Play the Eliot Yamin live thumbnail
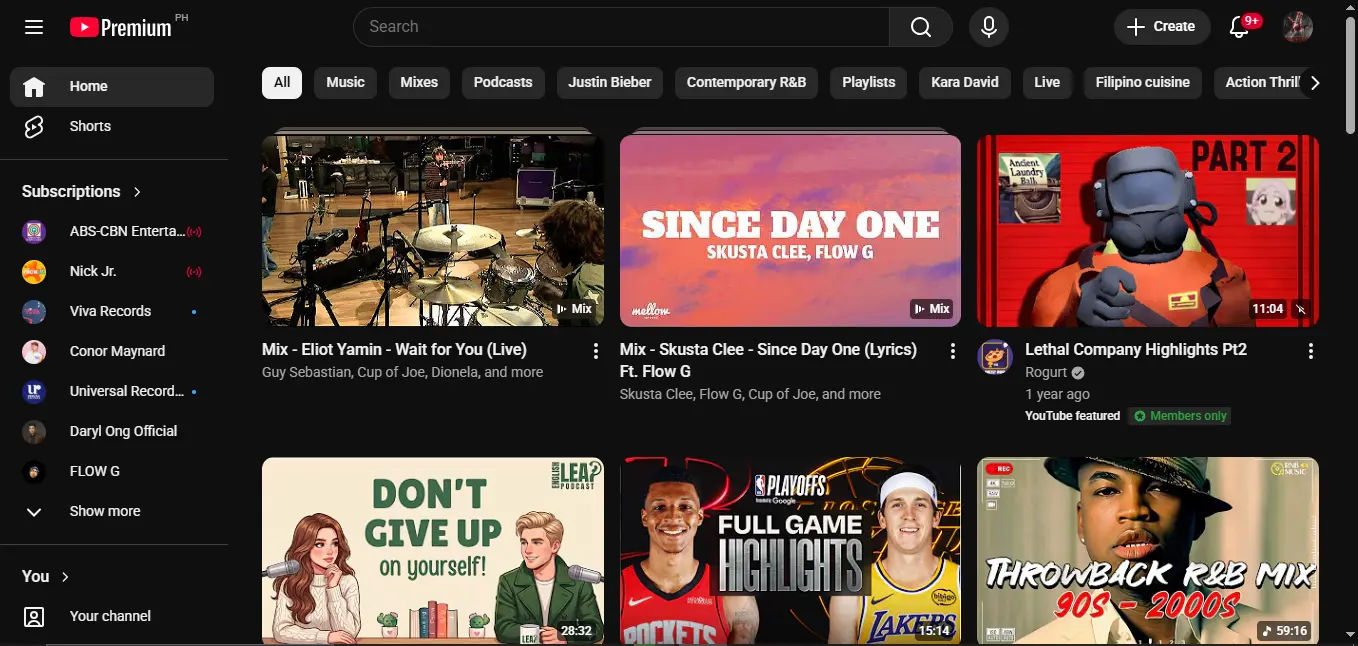This screenshot has height=646, width=1358. click(x=433, y=231)
